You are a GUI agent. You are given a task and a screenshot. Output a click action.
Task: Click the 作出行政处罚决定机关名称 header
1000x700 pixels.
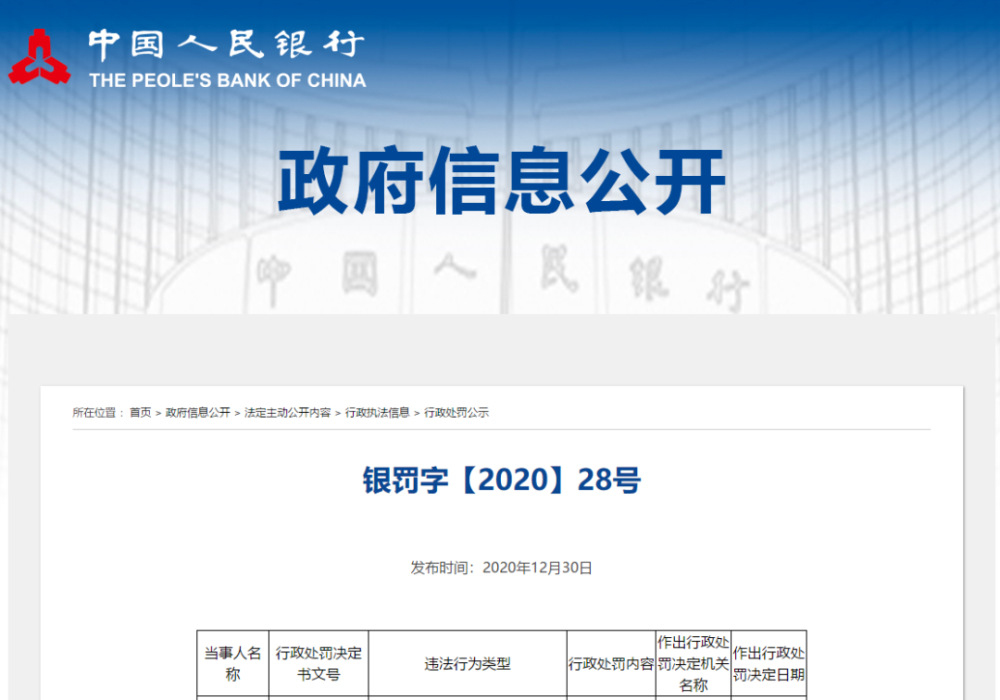click(x=693, y=664)
